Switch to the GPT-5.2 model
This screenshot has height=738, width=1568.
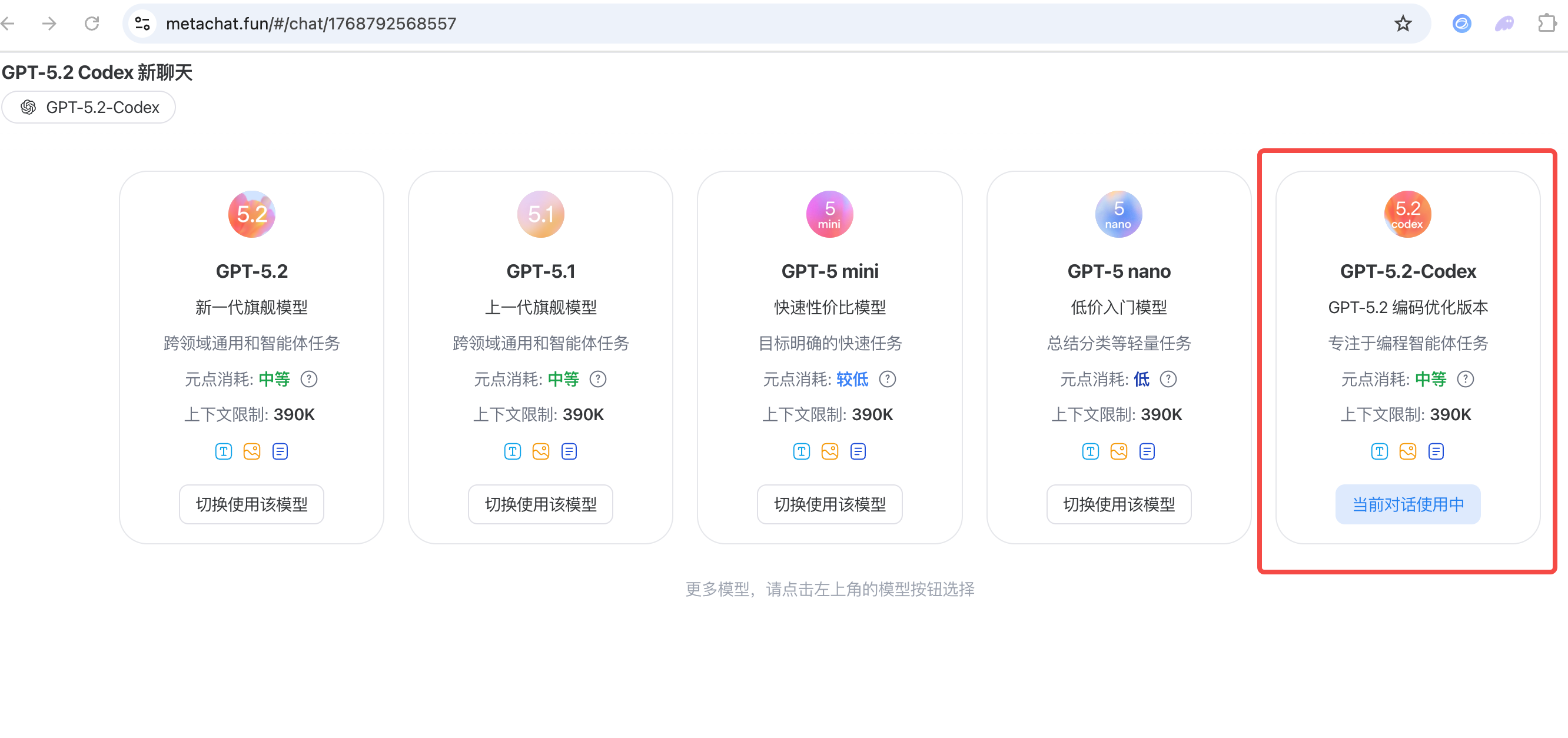[x=251, y=504]
